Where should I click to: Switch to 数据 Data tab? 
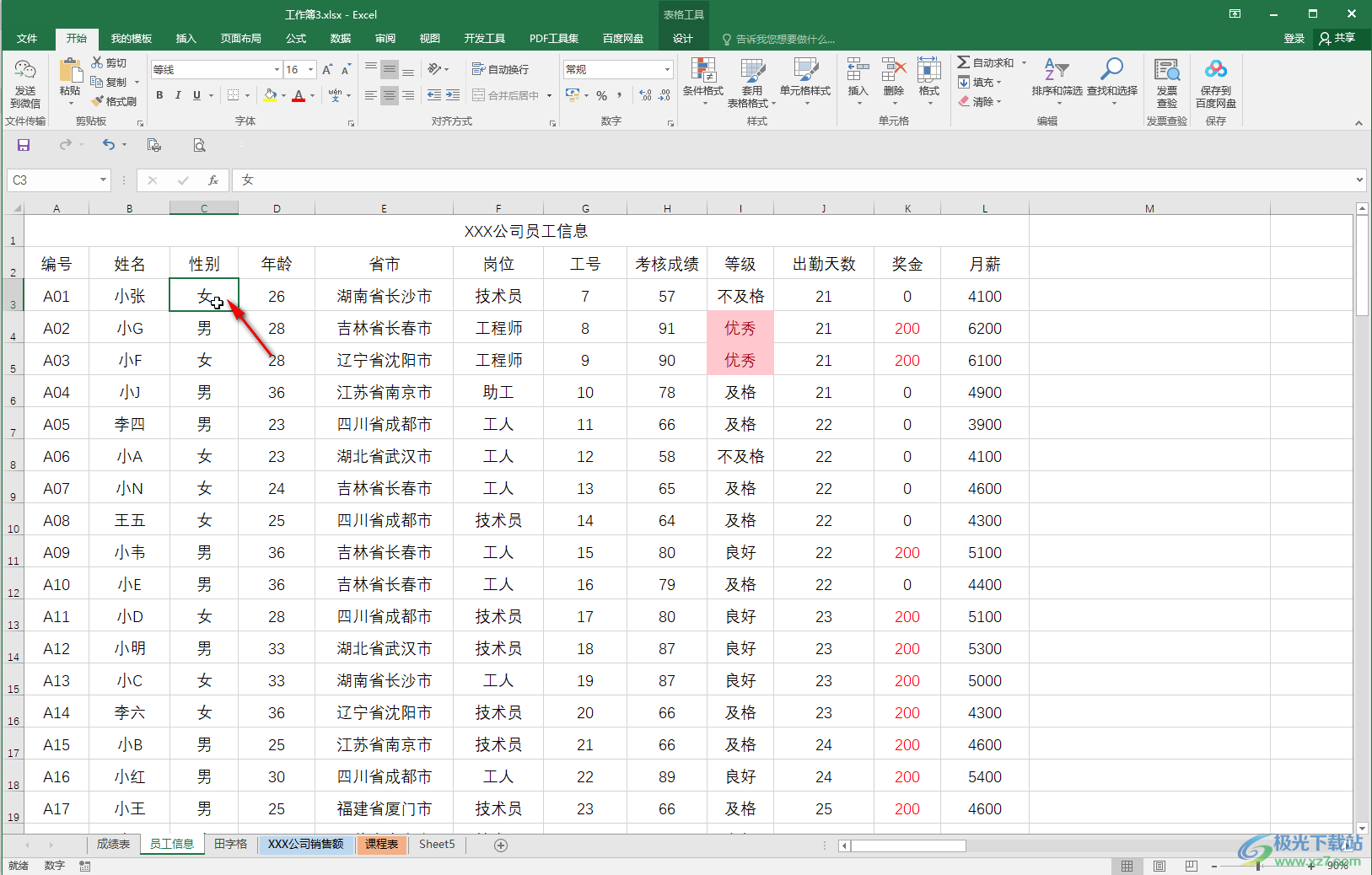341,39
